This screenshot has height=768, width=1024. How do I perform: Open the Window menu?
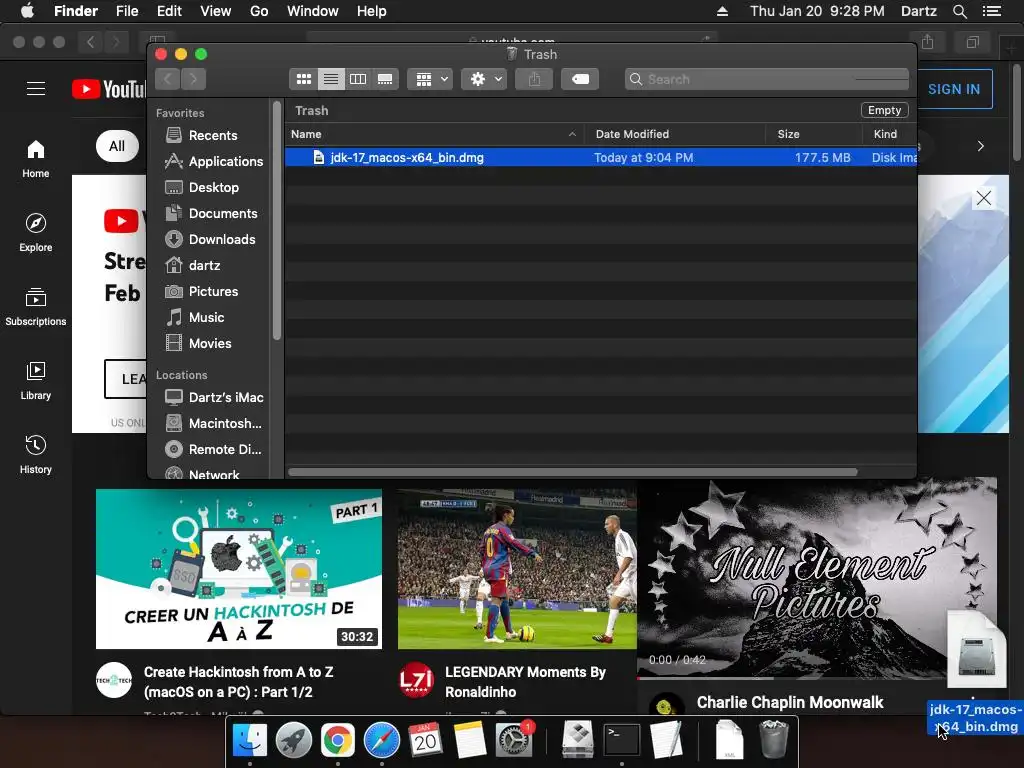point(312,11)
